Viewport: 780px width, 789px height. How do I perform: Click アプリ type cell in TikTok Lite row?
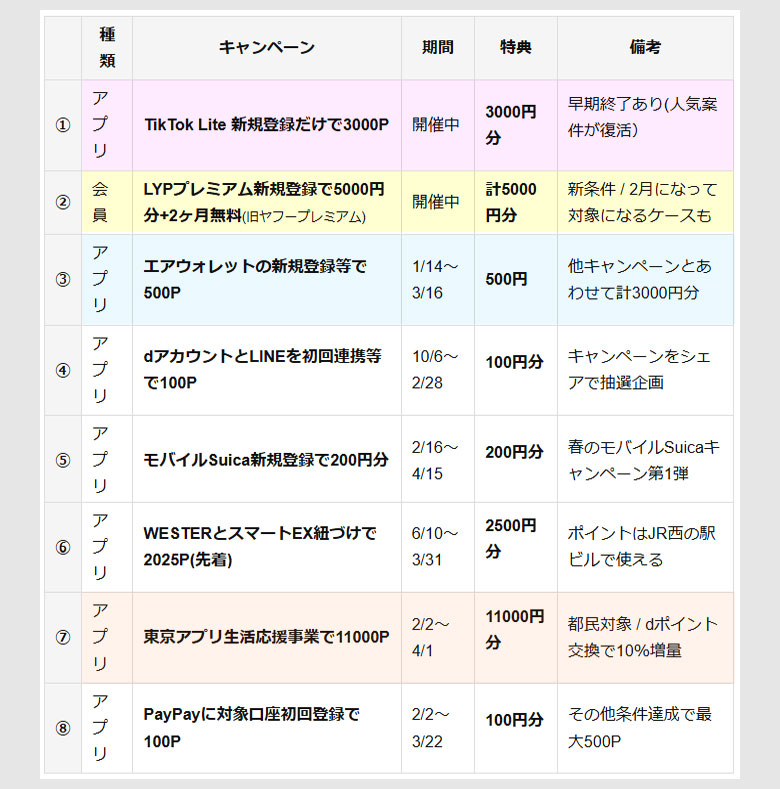(x=107, y=125)
